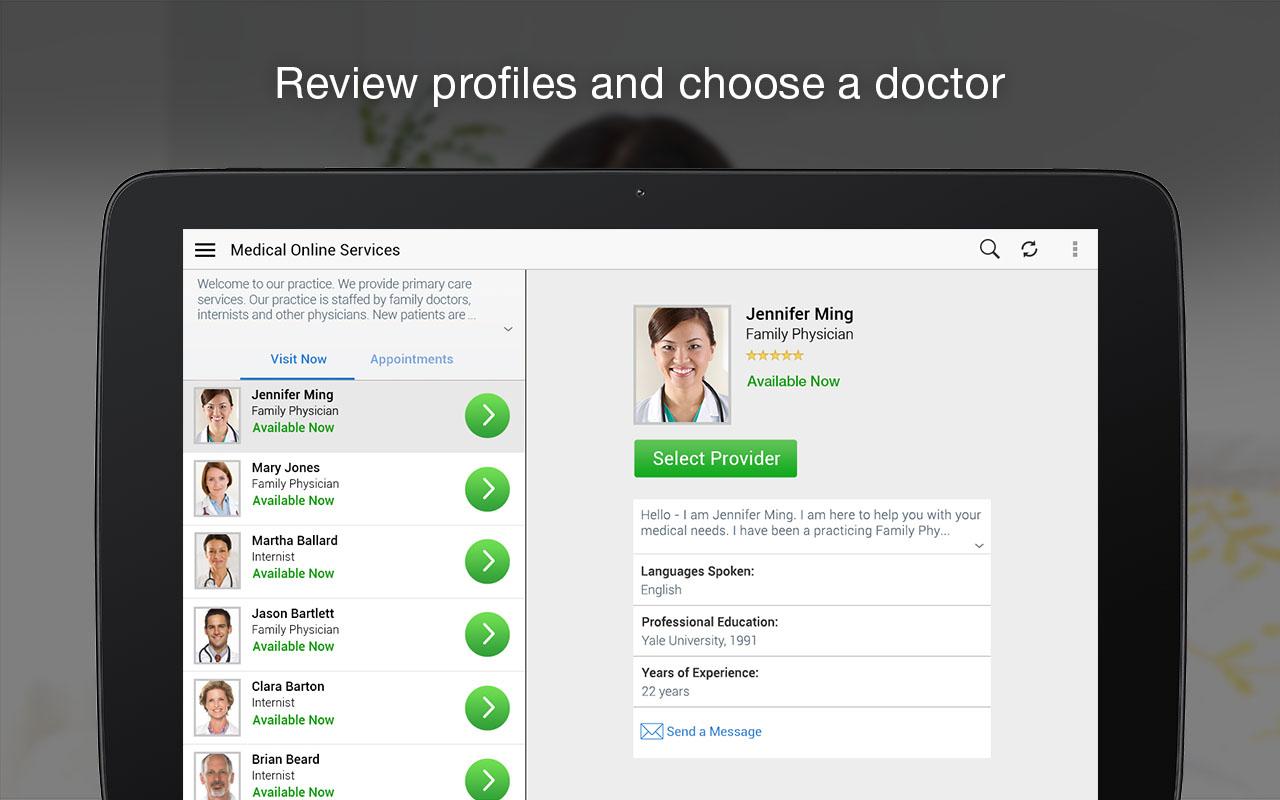Switch to the Appointments tab
This screenshot has width=1280, height=800.
tap(411, 360)
